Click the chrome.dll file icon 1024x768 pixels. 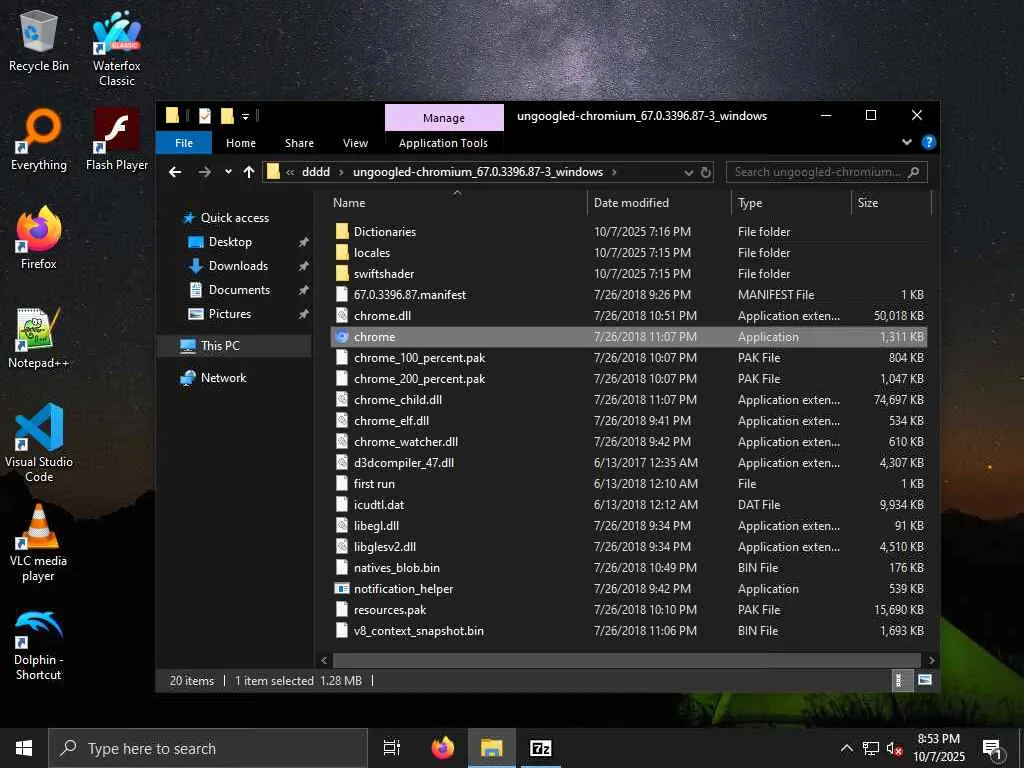342,315
